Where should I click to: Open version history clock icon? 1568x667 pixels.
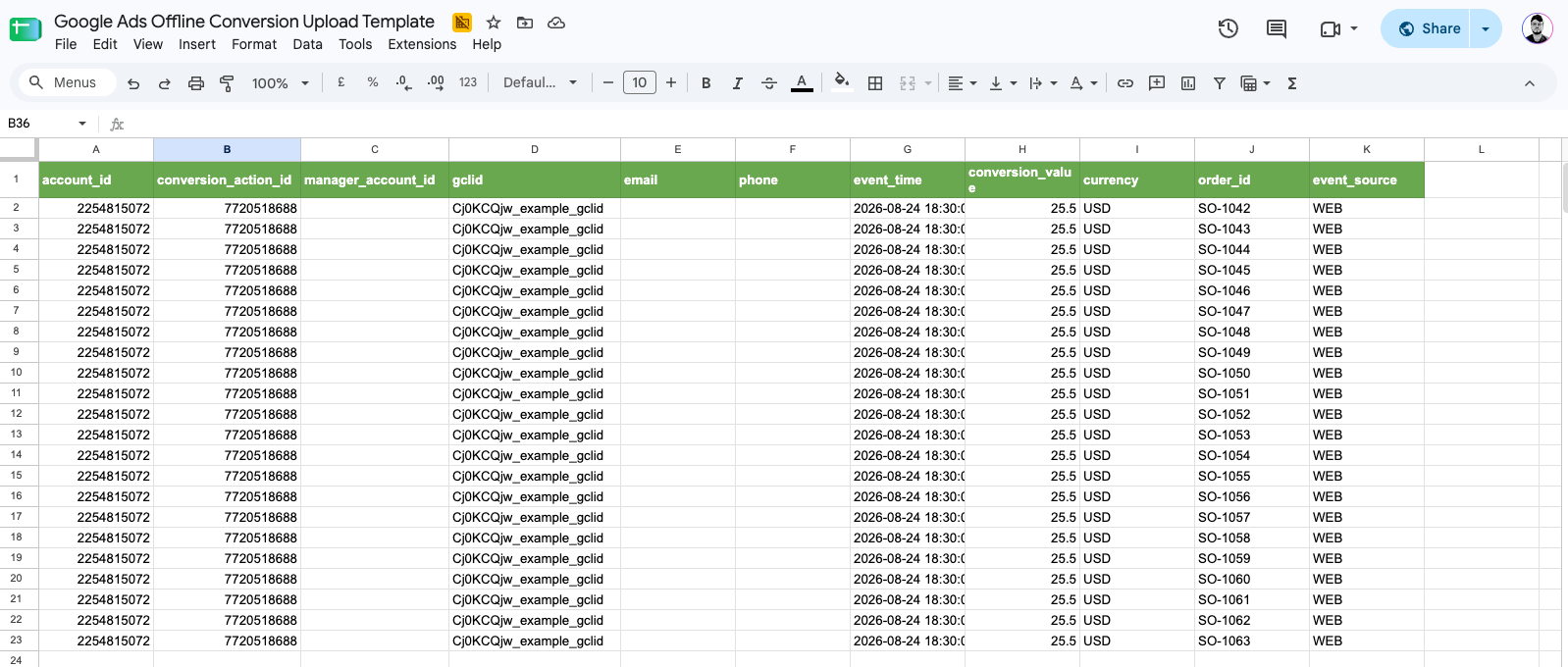point(1228,28)
